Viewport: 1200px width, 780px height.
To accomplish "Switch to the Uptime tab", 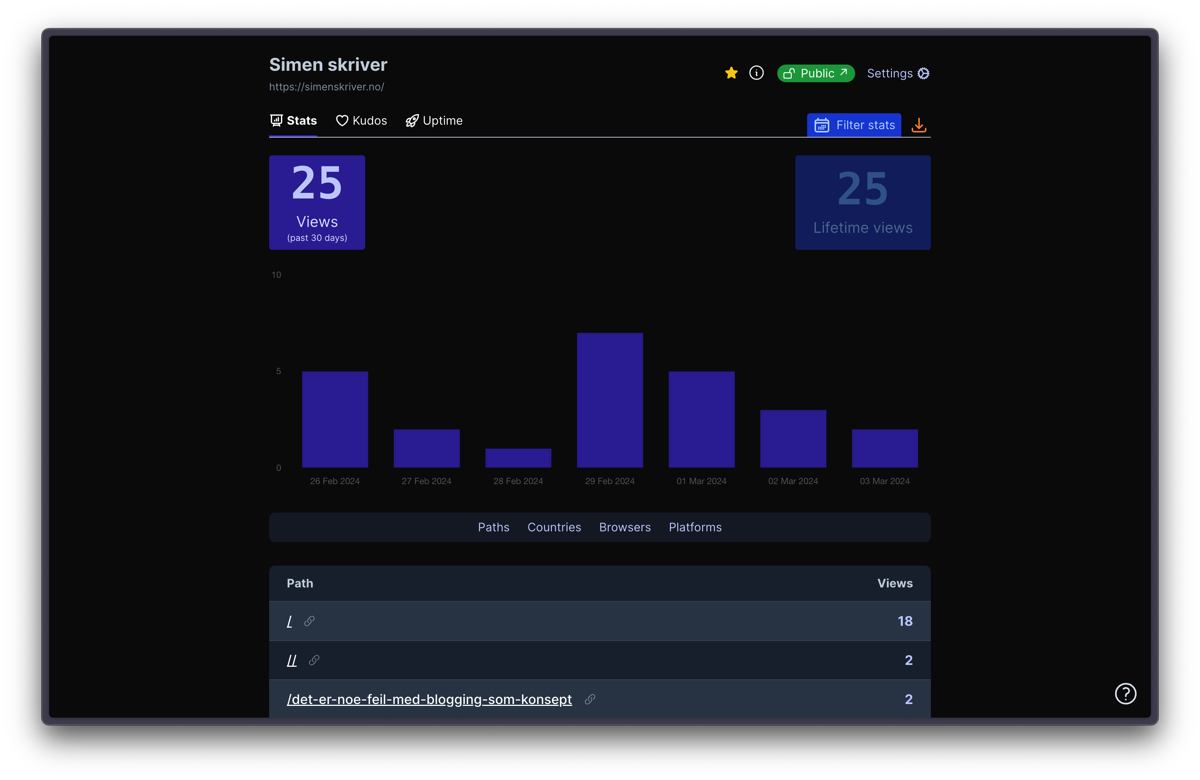I will point(434,121).
